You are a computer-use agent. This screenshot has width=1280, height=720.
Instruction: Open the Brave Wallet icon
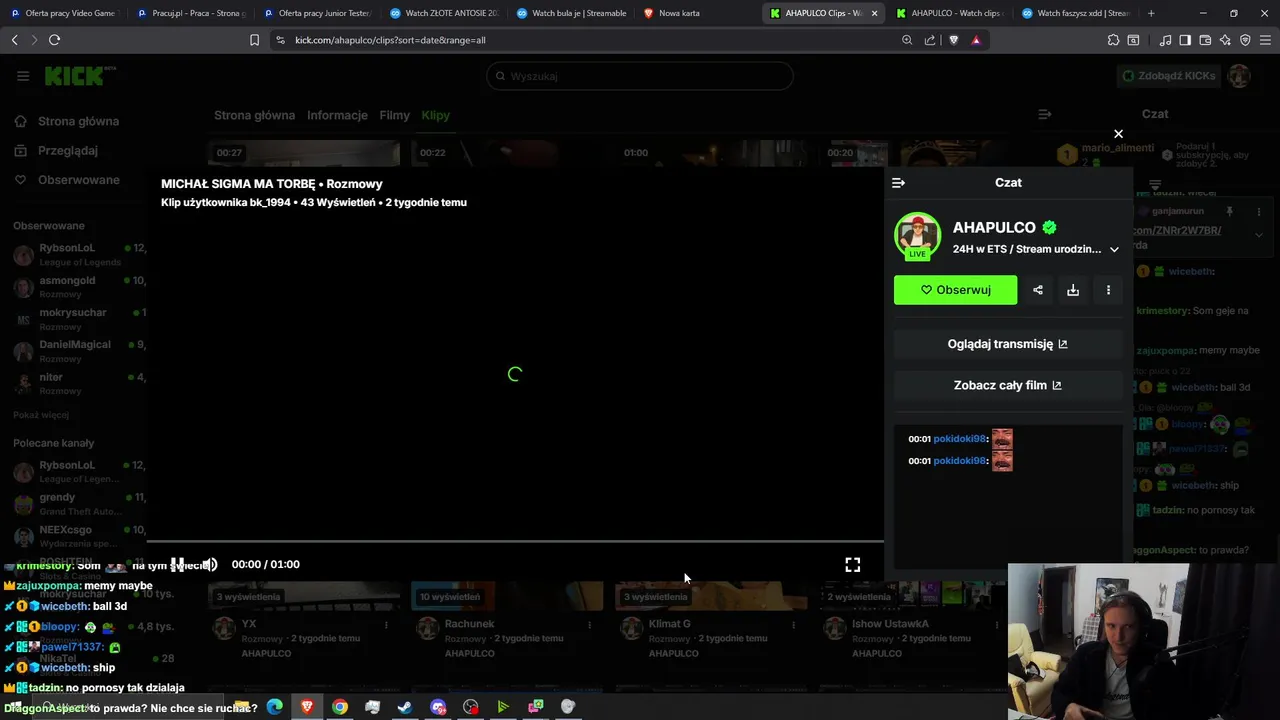point(1205,40)
